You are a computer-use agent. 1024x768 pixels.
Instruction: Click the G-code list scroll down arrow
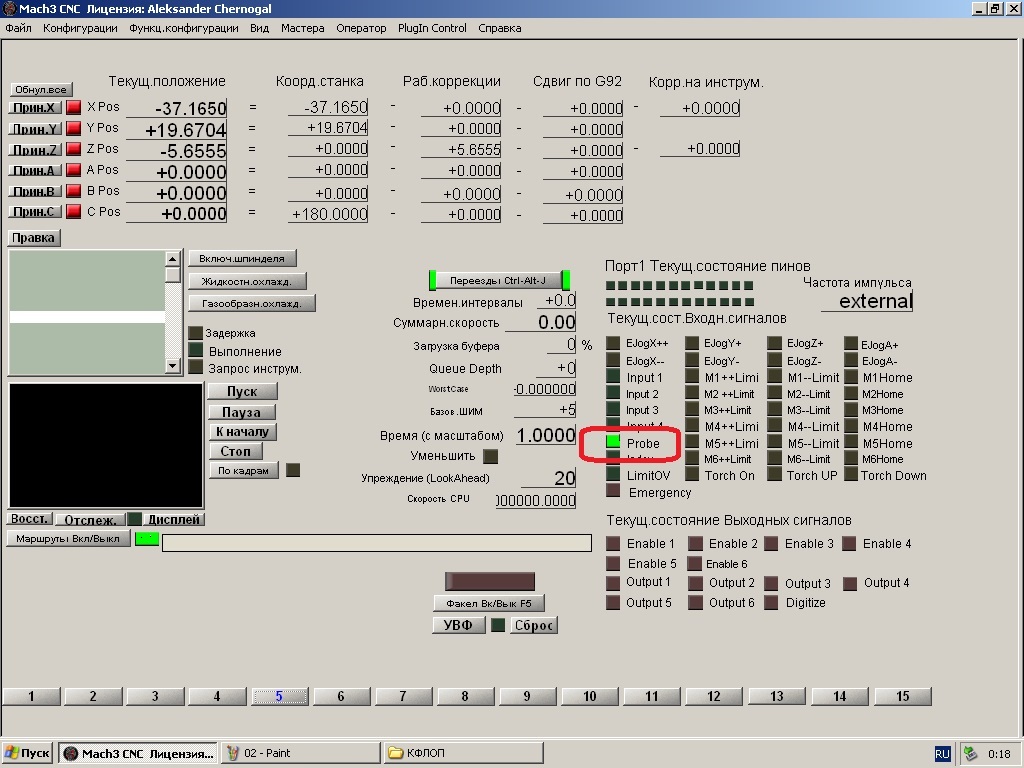(x=172, y=365)
